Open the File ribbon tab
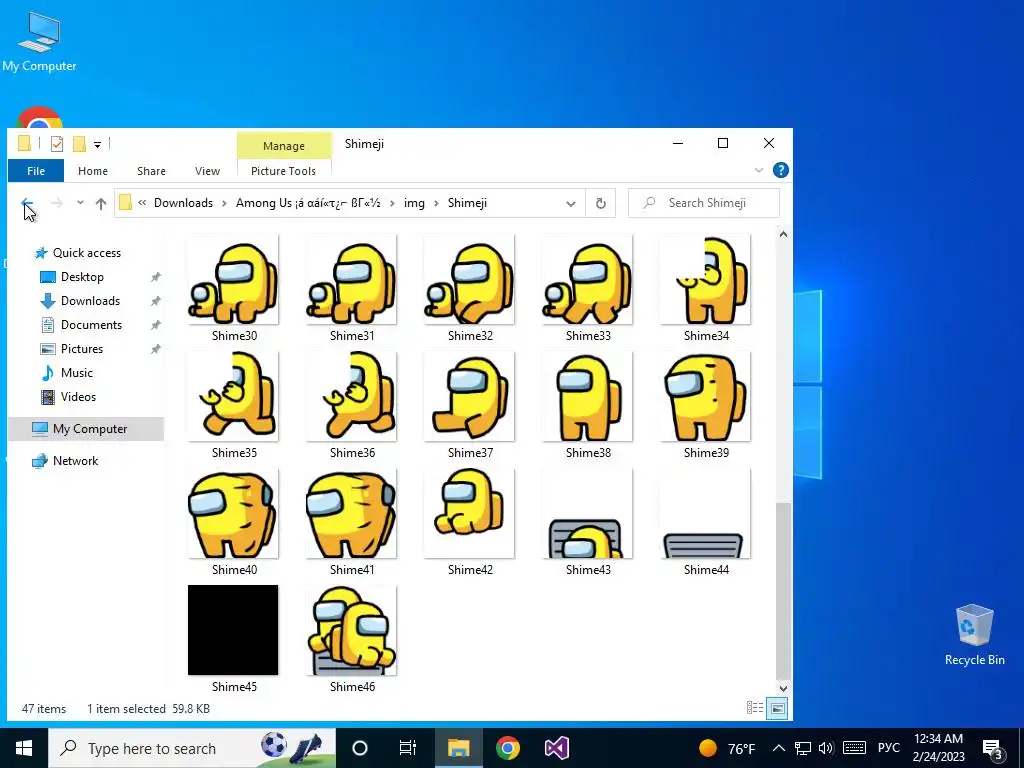Screen dimensions: 1024x768 36,171
